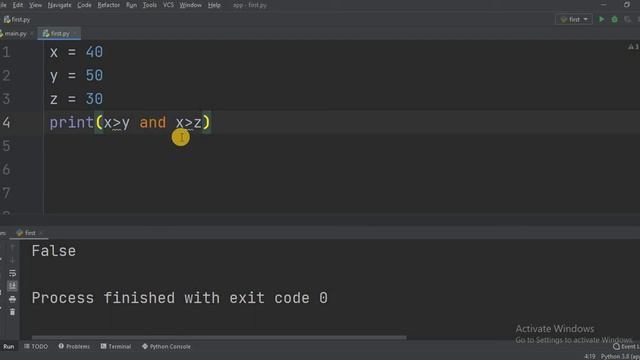Image resolution: width=640 pixels, height=360 pixels.
Task: Open the Code menu
Action: (84, 5)
